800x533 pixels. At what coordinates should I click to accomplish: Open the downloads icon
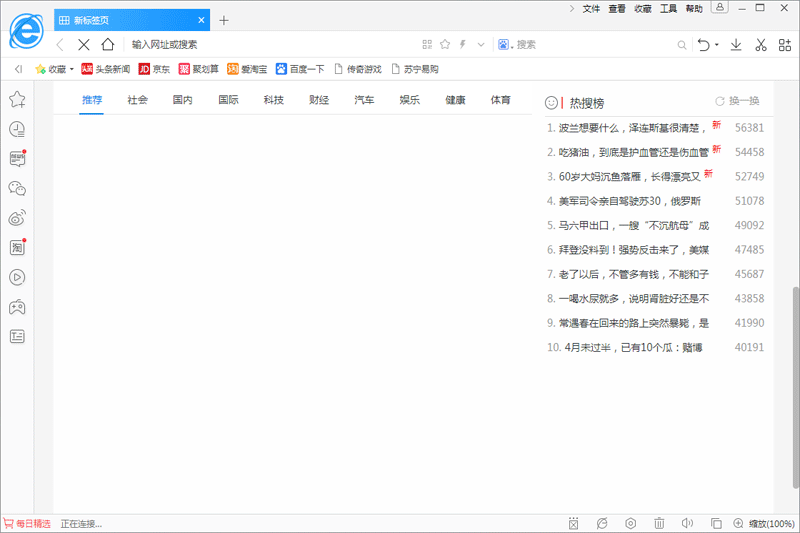coord(736,45)
